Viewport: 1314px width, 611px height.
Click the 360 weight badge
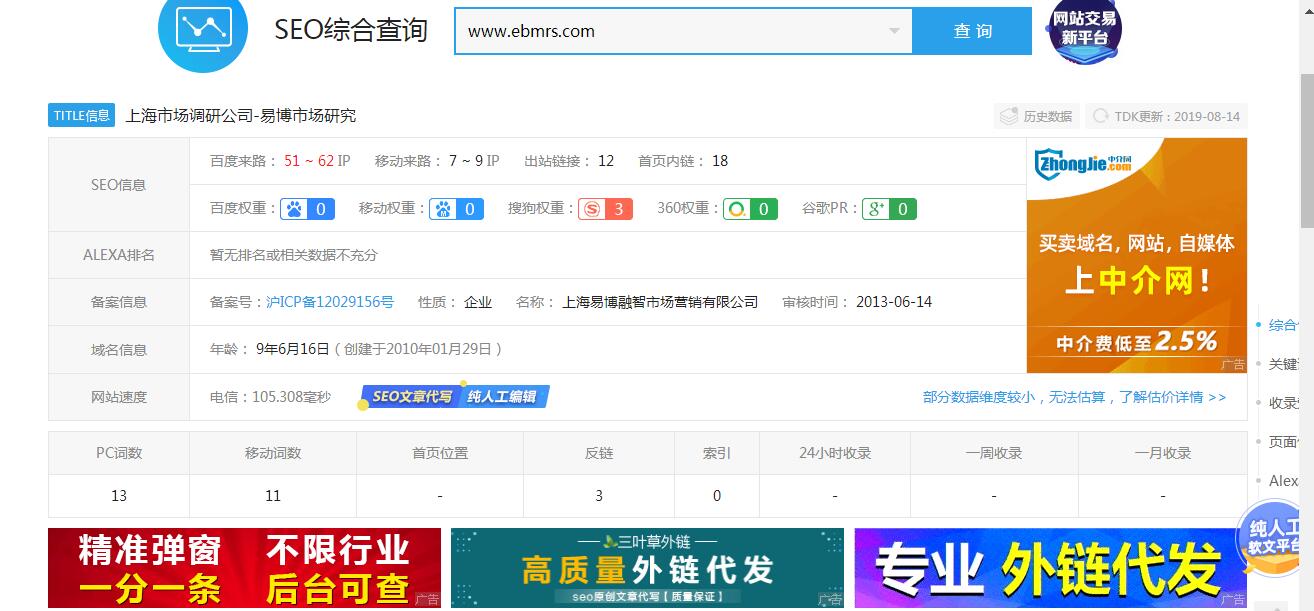(750, 209)
